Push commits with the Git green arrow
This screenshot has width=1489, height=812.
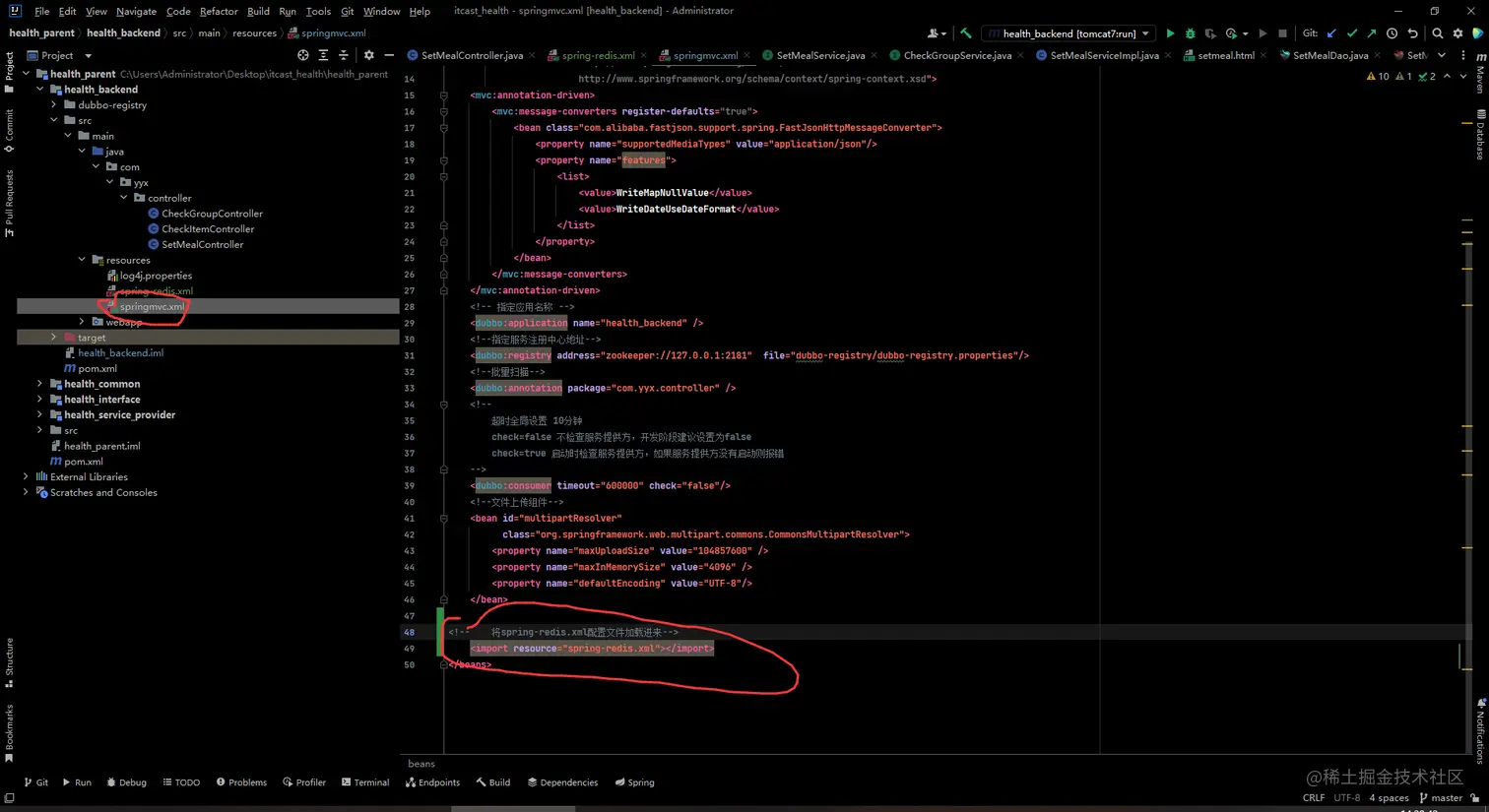click(1371, 33)
